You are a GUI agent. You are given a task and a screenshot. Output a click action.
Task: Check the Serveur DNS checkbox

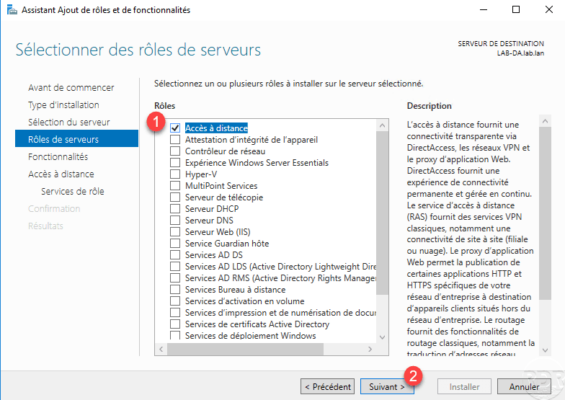(x=175, y=220)
